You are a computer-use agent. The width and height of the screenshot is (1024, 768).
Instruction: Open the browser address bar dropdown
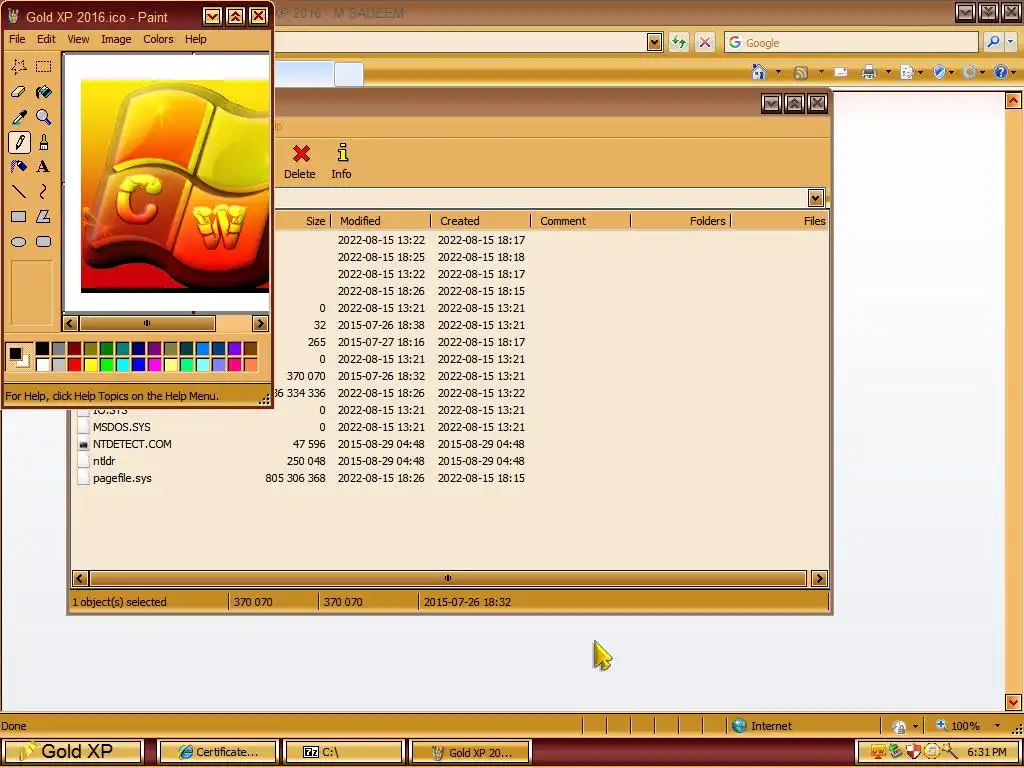pyautogui.click(x=654, y=42)
